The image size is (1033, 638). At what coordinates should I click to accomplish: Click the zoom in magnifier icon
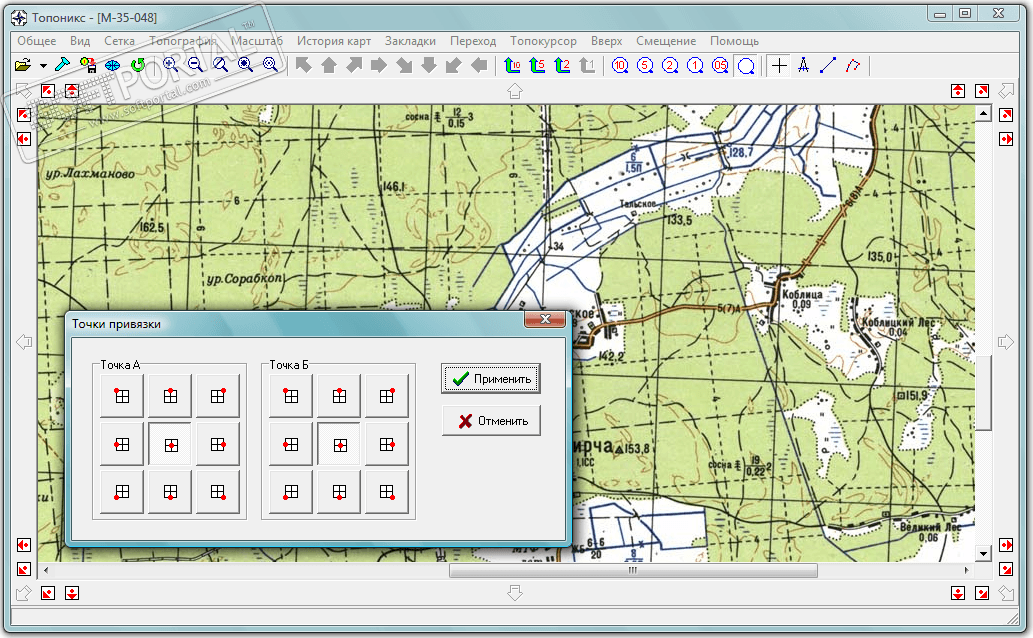tap(170, 66)
